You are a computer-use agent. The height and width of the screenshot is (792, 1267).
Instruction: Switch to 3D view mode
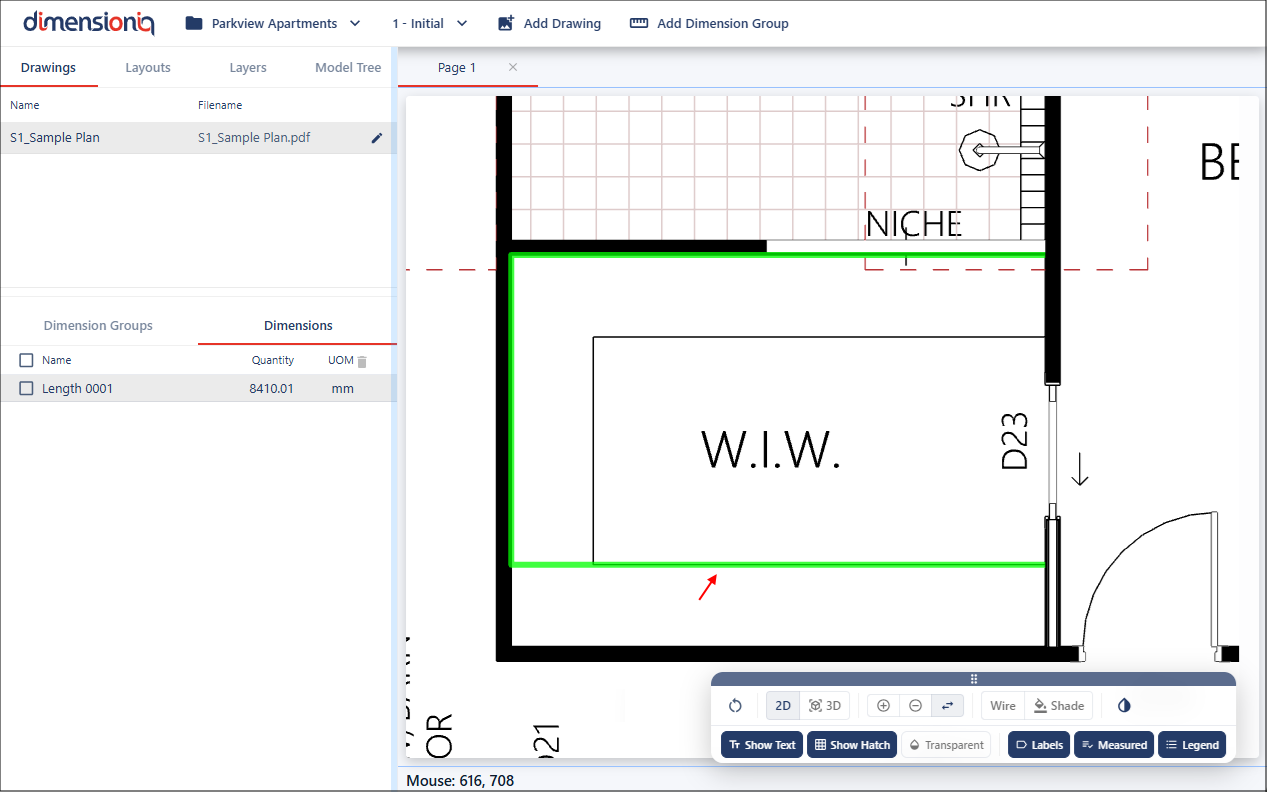(825, 706)
